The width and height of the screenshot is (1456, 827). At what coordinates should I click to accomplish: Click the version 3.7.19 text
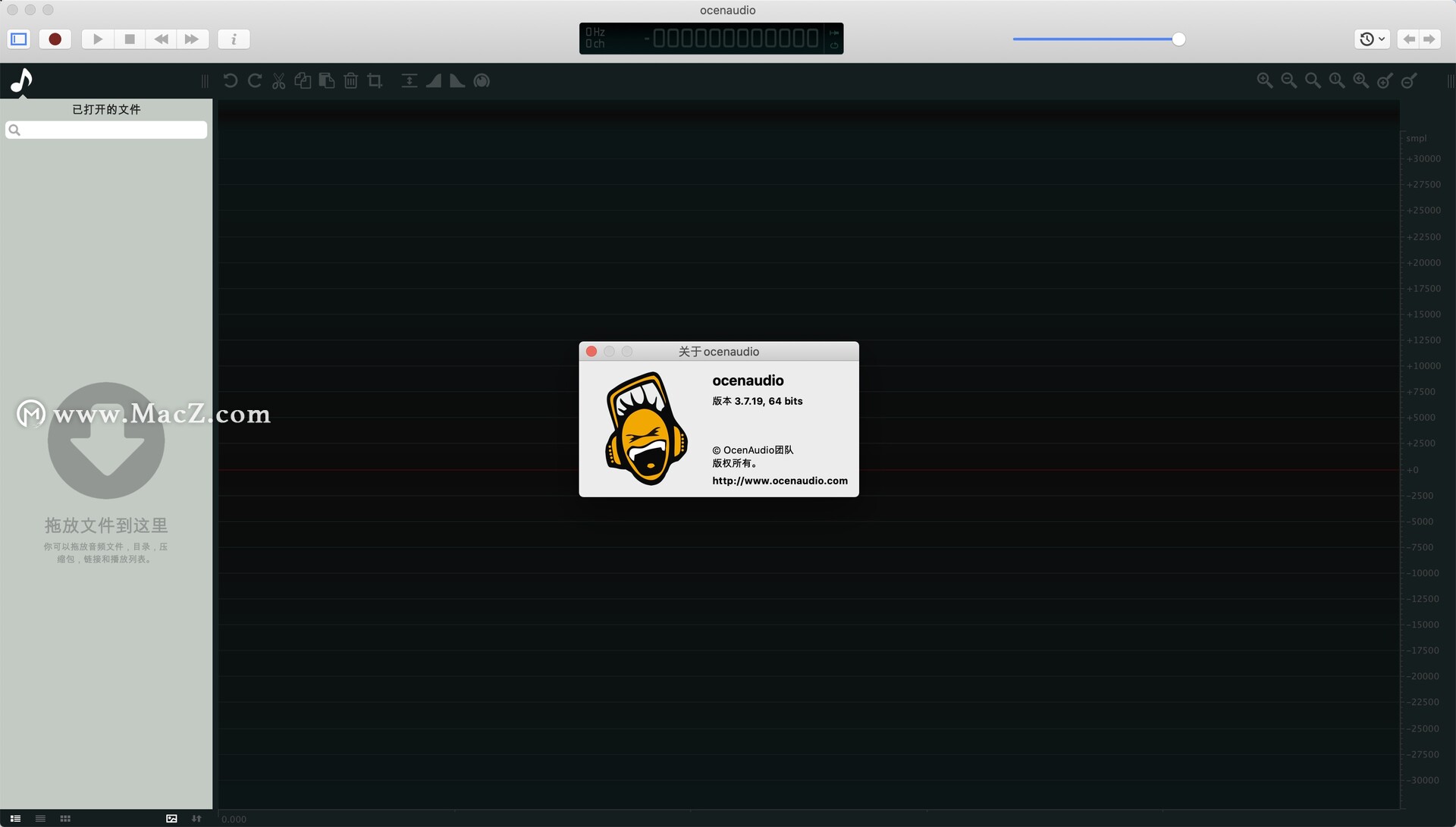tap(757, 401)
